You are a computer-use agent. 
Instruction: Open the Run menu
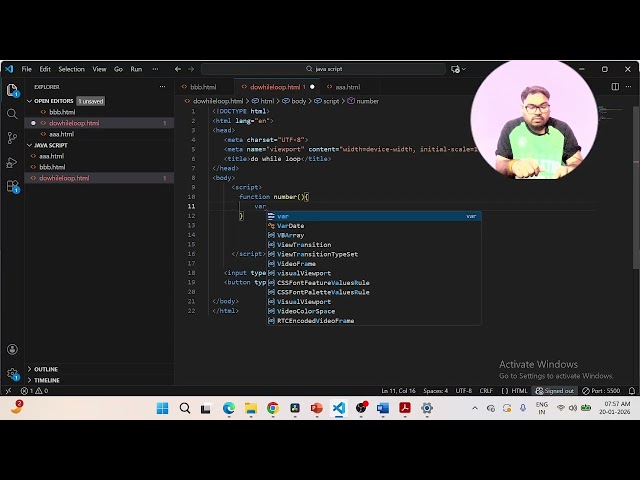click(x=136, y=69)
